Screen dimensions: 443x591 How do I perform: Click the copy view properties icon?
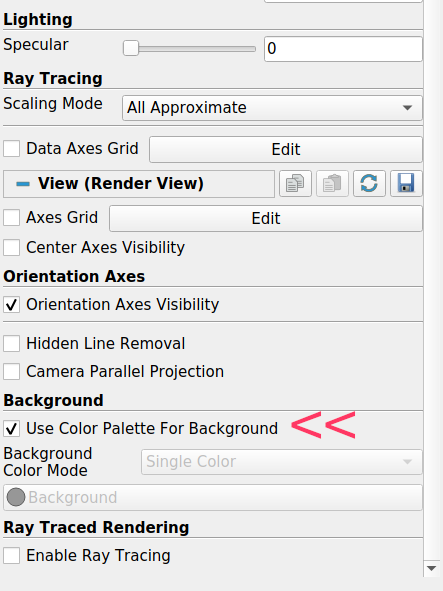coord(295,184)
